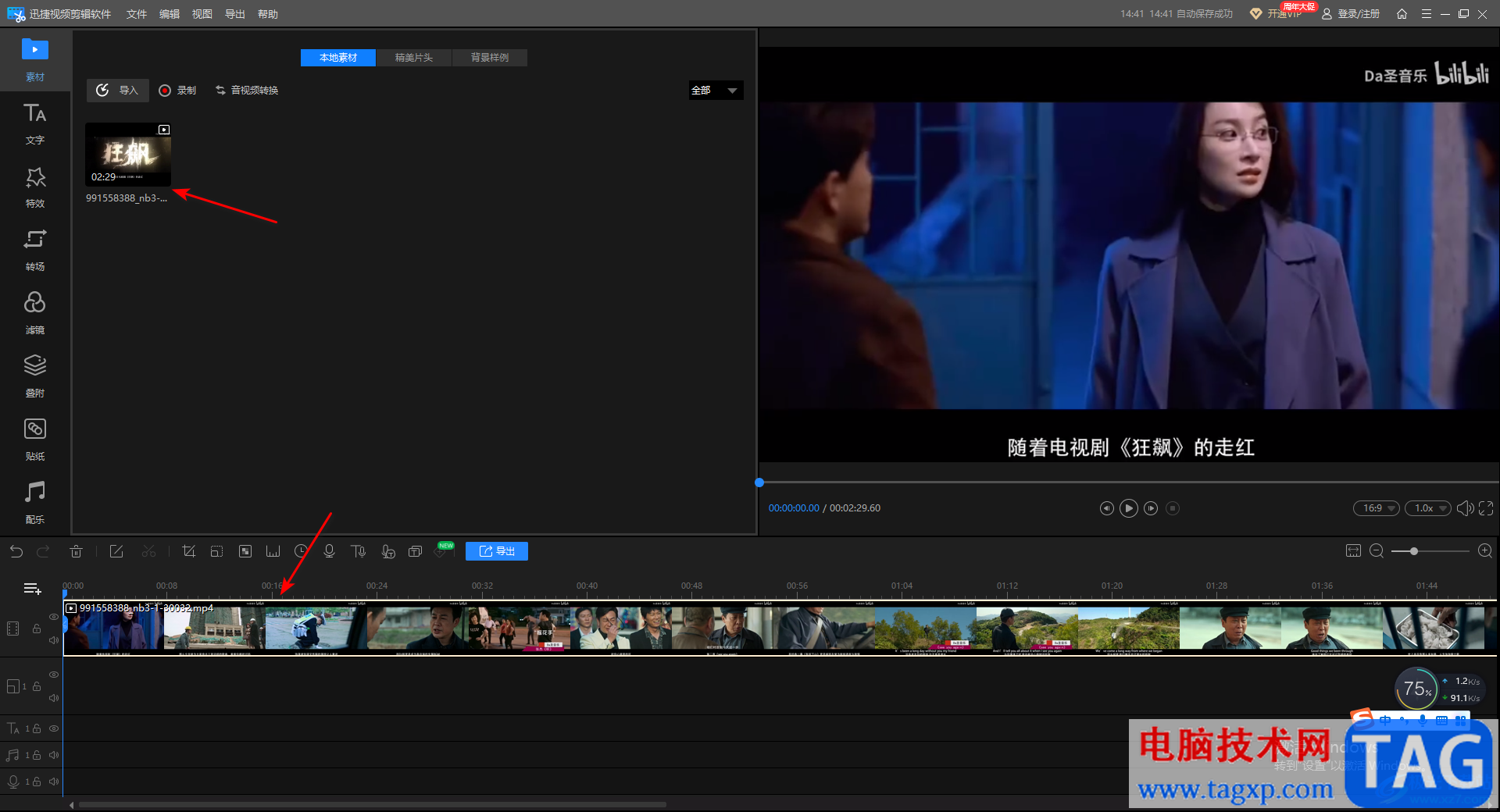This screenshot has height=812, width=1500.
Task: Apply the mosaic tool
Action: [x=245, y=551]
